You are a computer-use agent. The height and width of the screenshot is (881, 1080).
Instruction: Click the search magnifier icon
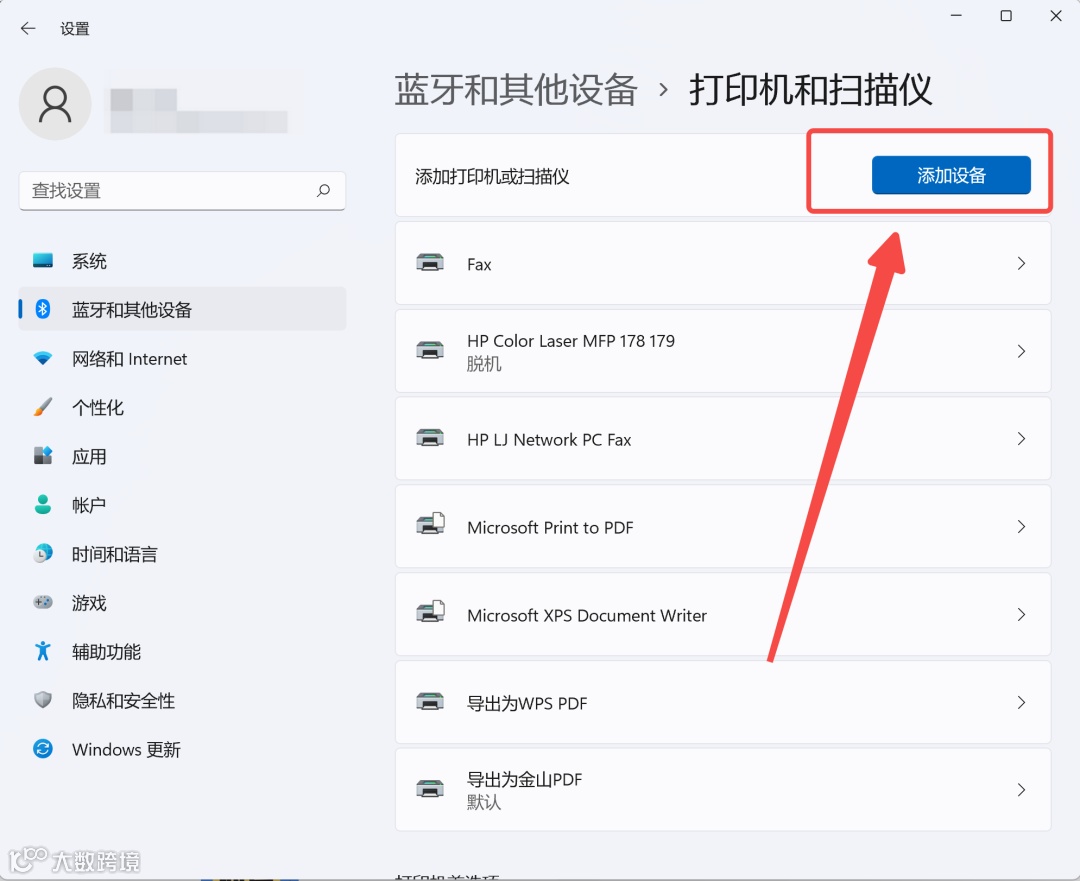323,190
